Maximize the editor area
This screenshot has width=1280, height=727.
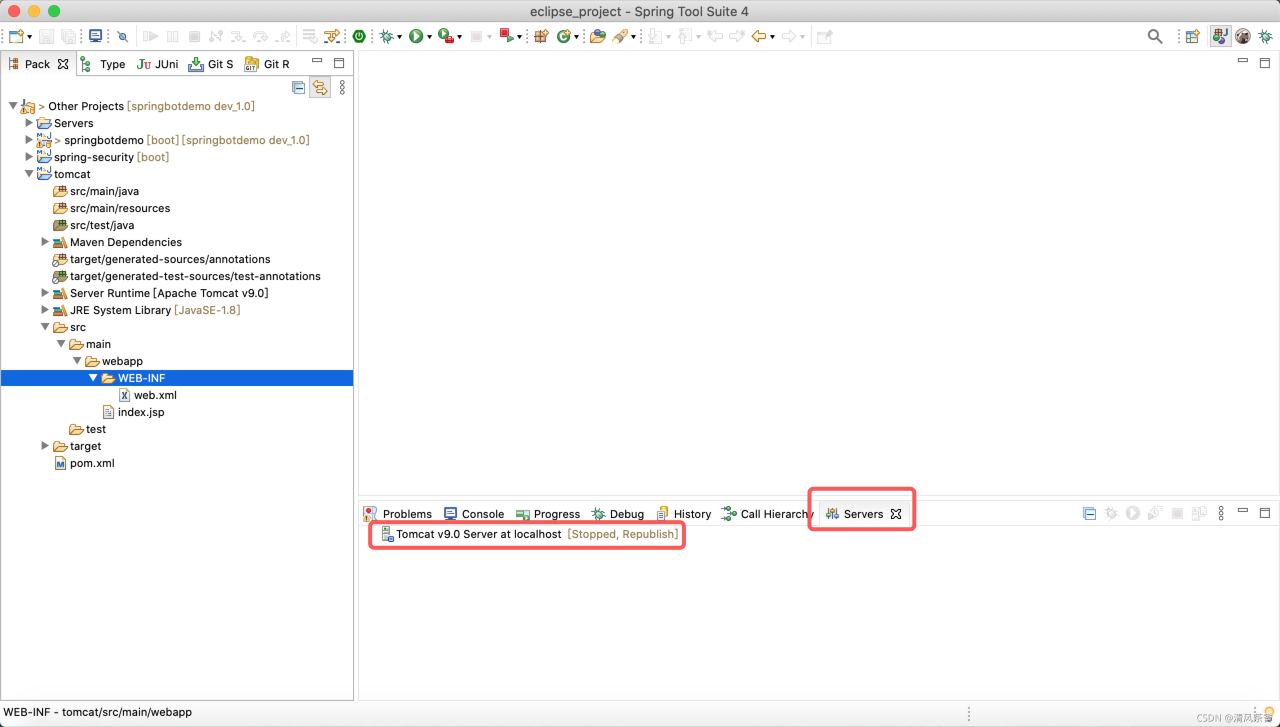[x=1265, y=61]
